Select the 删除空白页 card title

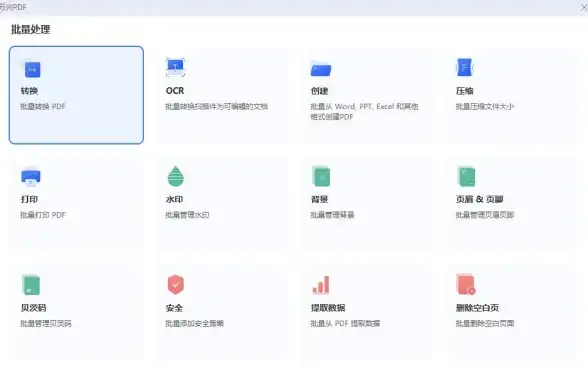tap(477, 308)
